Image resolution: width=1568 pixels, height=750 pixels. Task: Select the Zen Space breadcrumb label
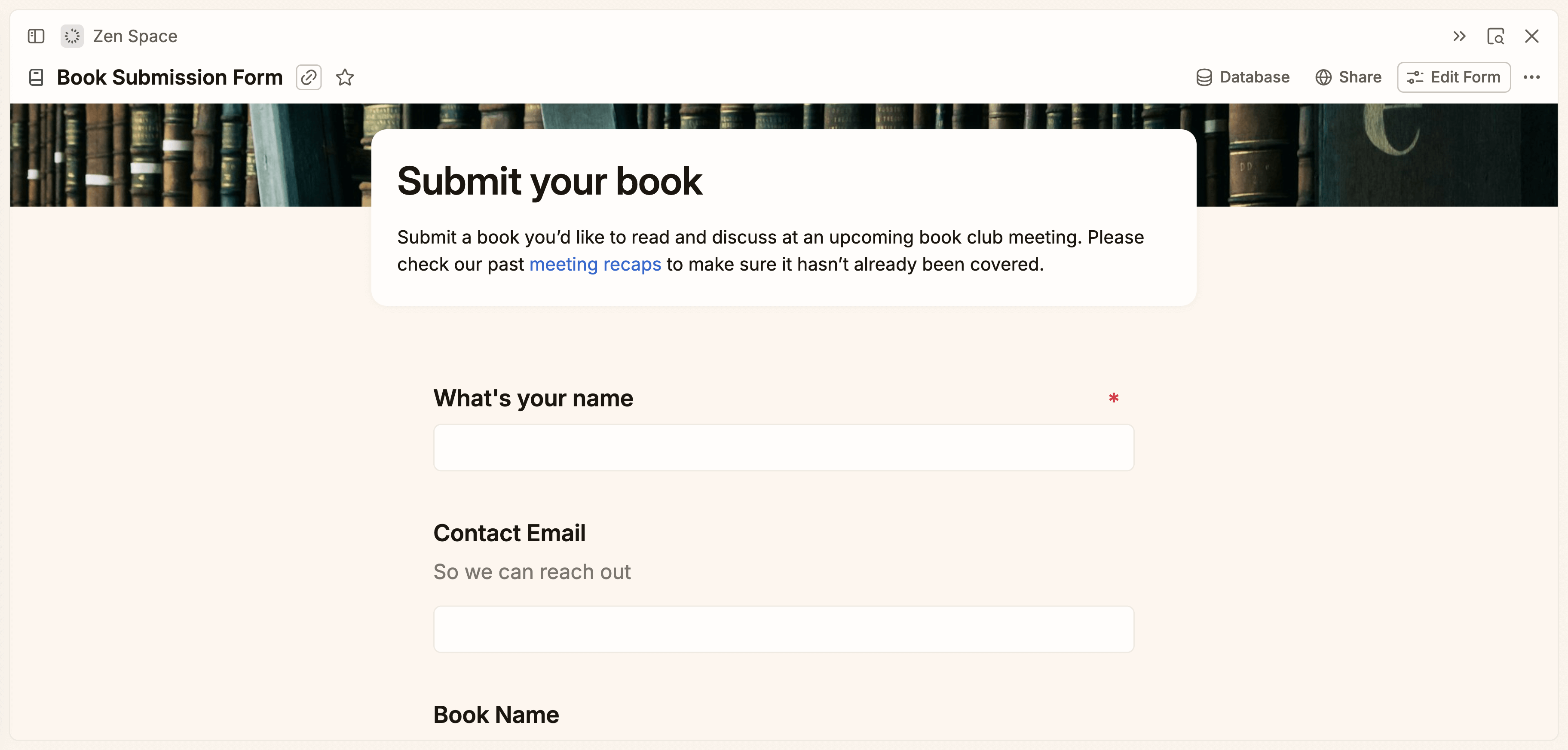point(135,37)
